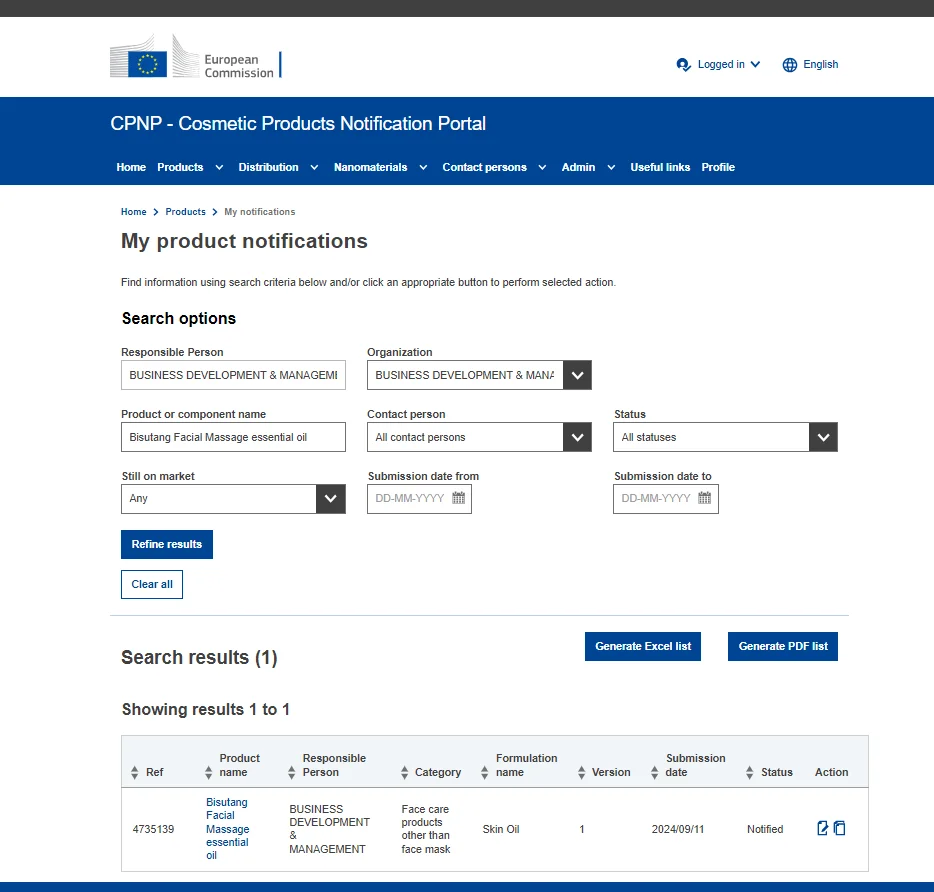Sort results by Status column arrows

tap(750, 773)
